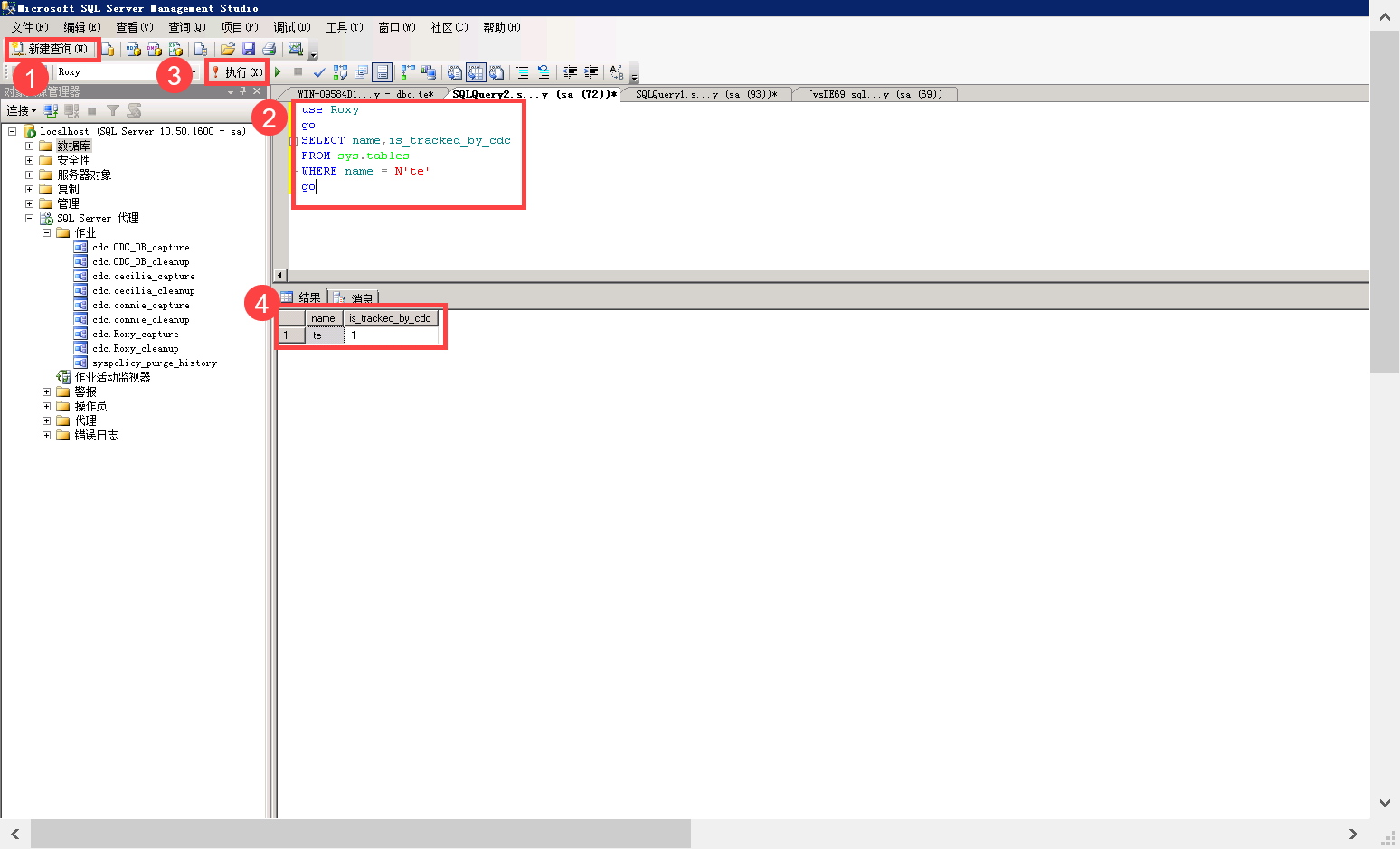Click the 执行(X) button
The image size is (1400, 849).
click(x=236, y=72)
